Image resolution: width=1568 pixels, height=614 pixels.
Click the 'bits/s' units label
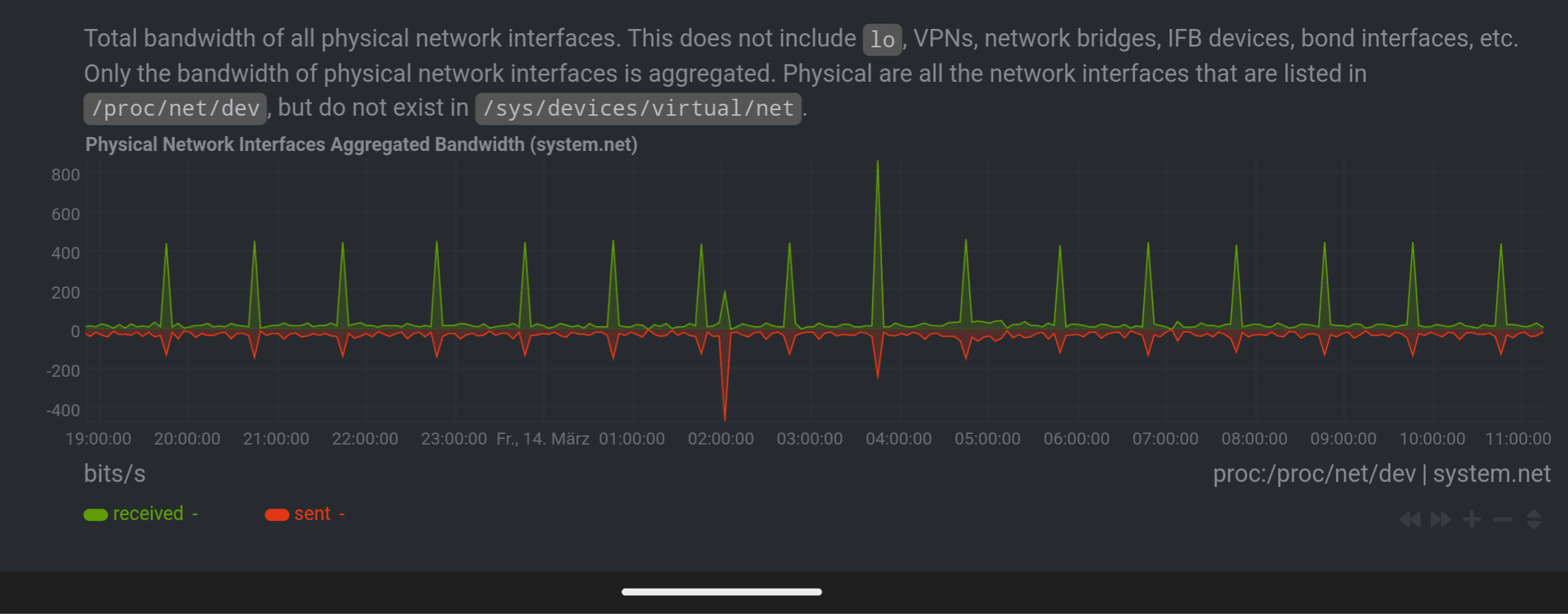pos(114,474)
